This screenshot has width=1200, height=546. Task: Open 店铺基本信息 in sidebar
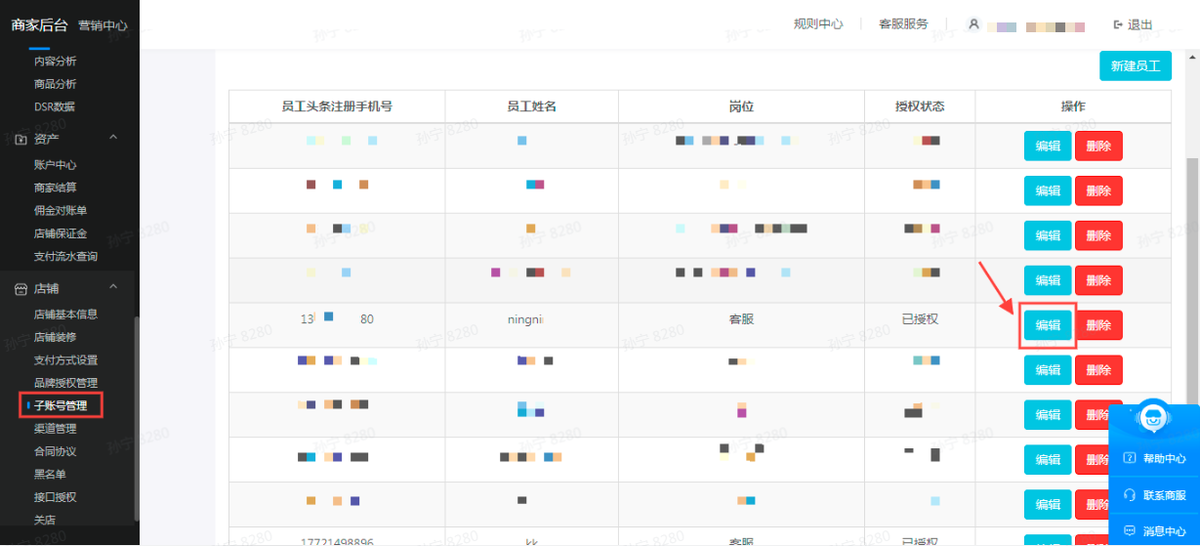coord(66,314)
